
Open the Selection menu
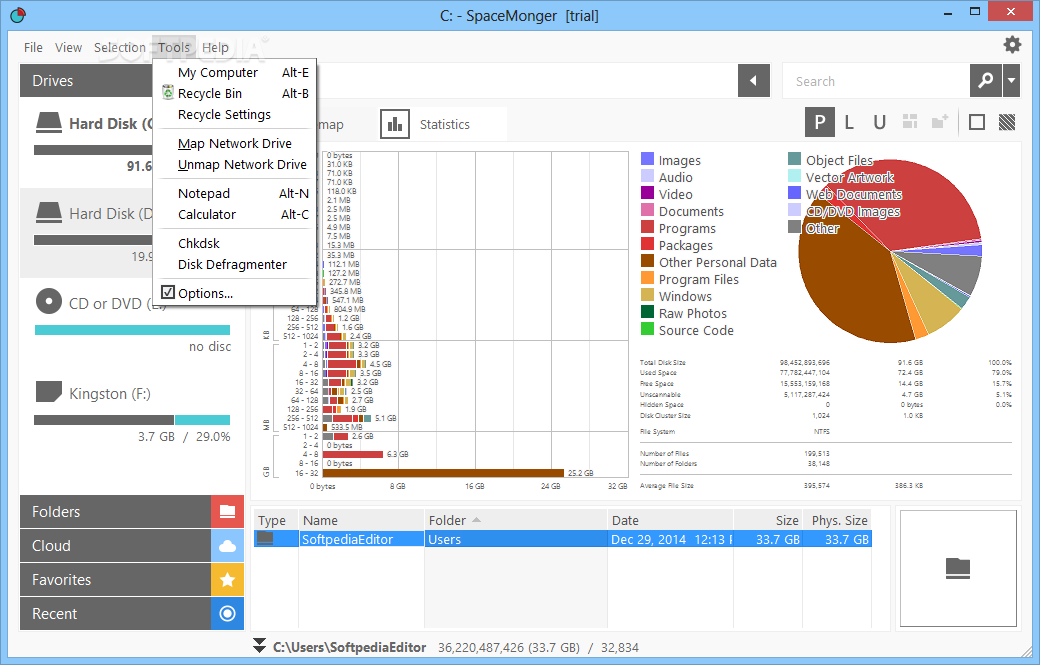119,48
